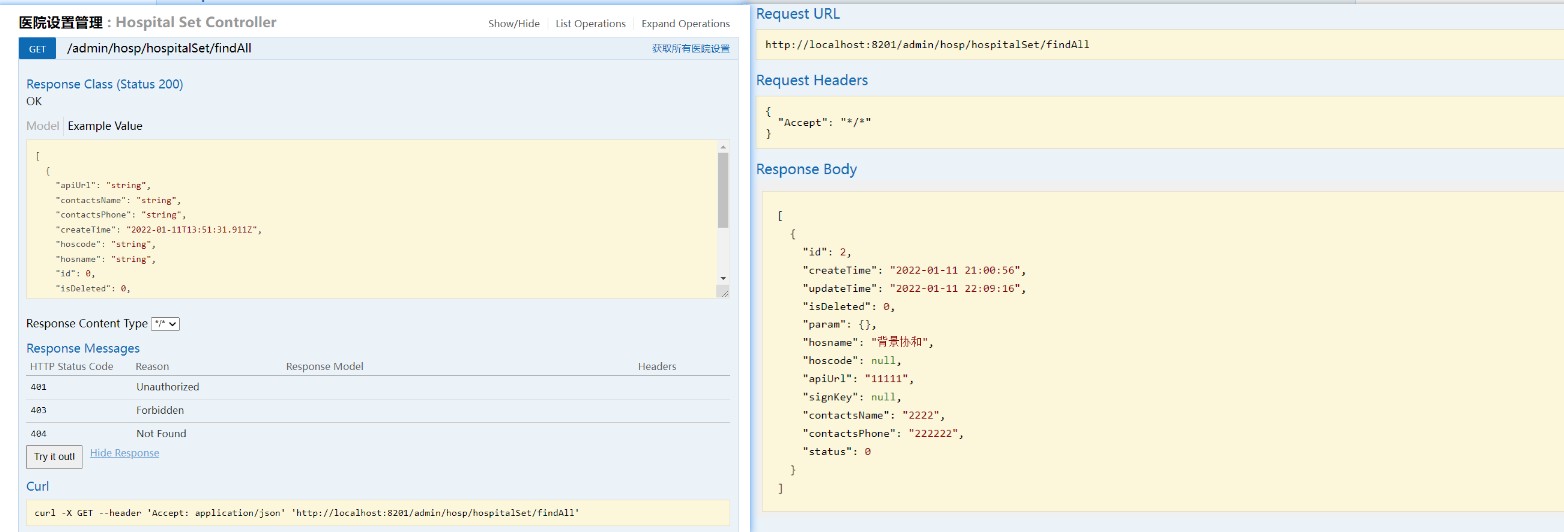The height and width of the screenshot is (532, 1564).
Task: Click the Show/Hide link
Action: (514, 24)
